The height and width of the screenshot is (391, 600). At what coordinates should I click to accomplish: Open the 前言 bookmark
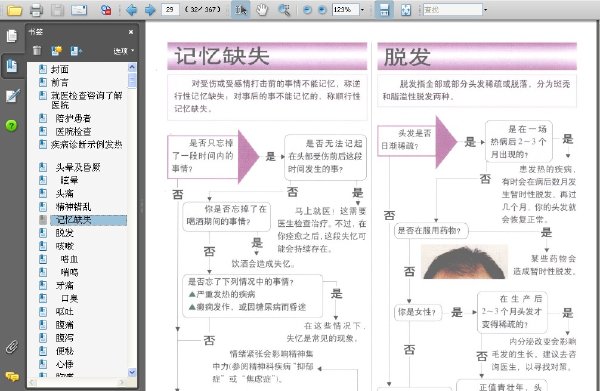(x=60, y=82)
